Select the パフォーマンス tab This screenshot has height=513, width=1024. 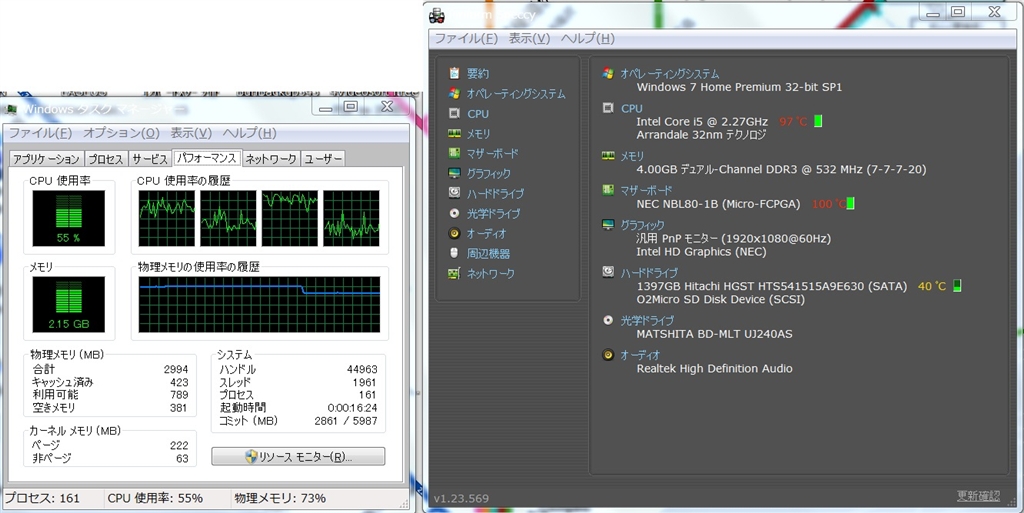pyautogui.click(x=207, y=158)
